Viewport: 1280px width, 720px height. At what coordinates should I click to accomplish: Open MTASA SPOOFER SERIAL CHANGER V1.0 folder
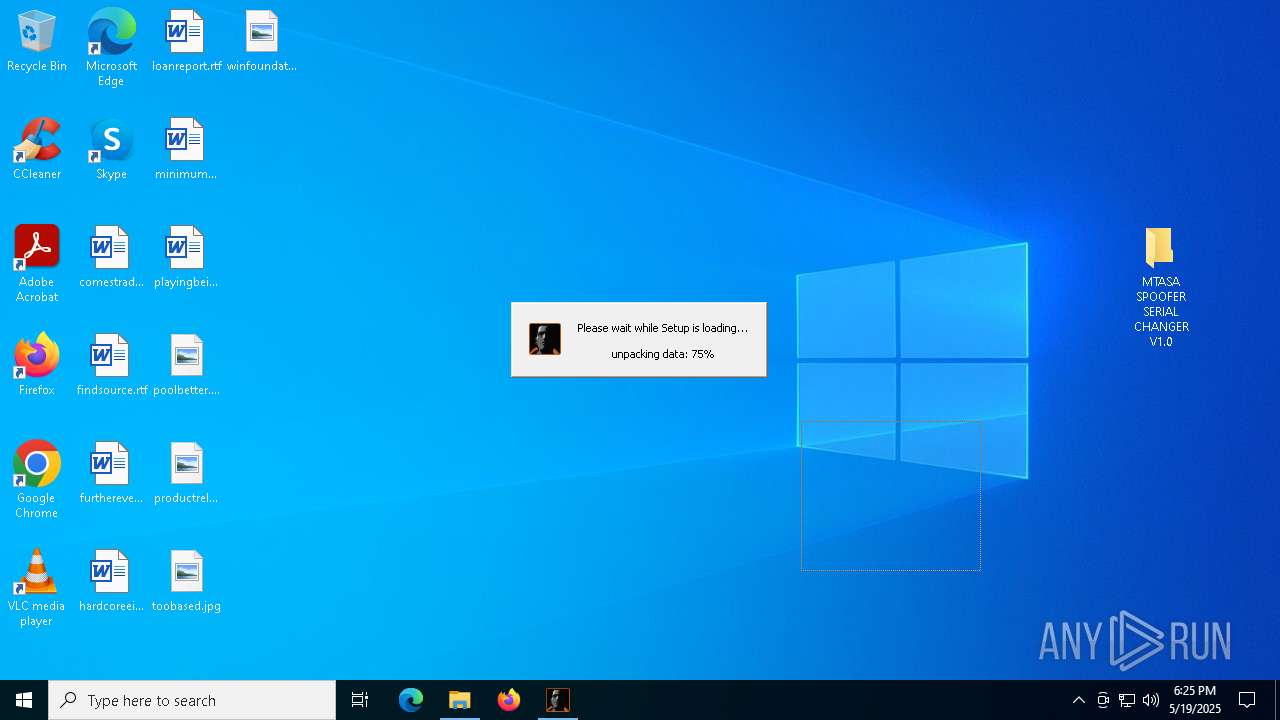tap(1161, 288)
